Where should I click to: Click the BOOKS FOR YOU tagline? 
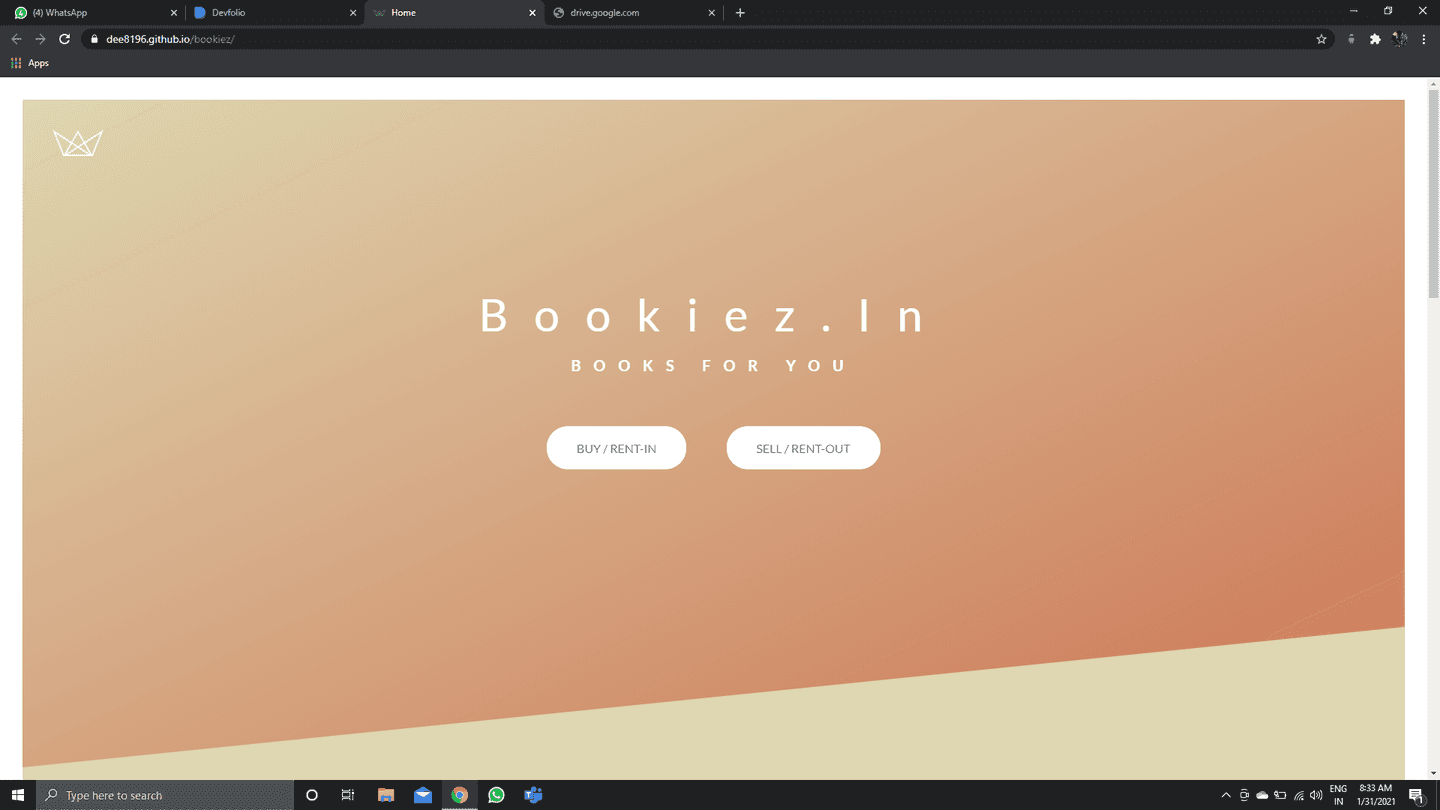click(709, 366)
